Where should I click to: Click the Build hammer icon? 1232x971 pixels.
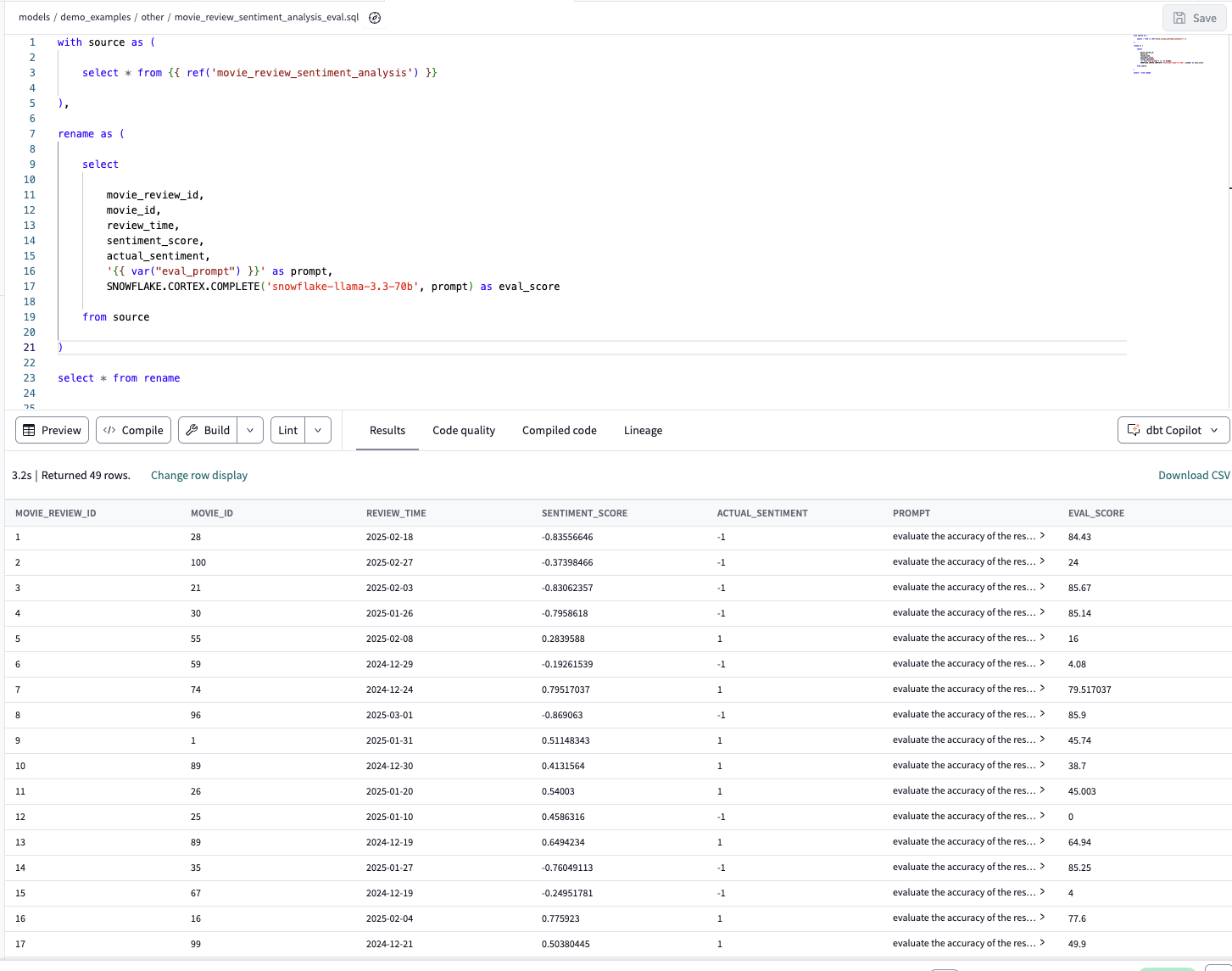192,430
